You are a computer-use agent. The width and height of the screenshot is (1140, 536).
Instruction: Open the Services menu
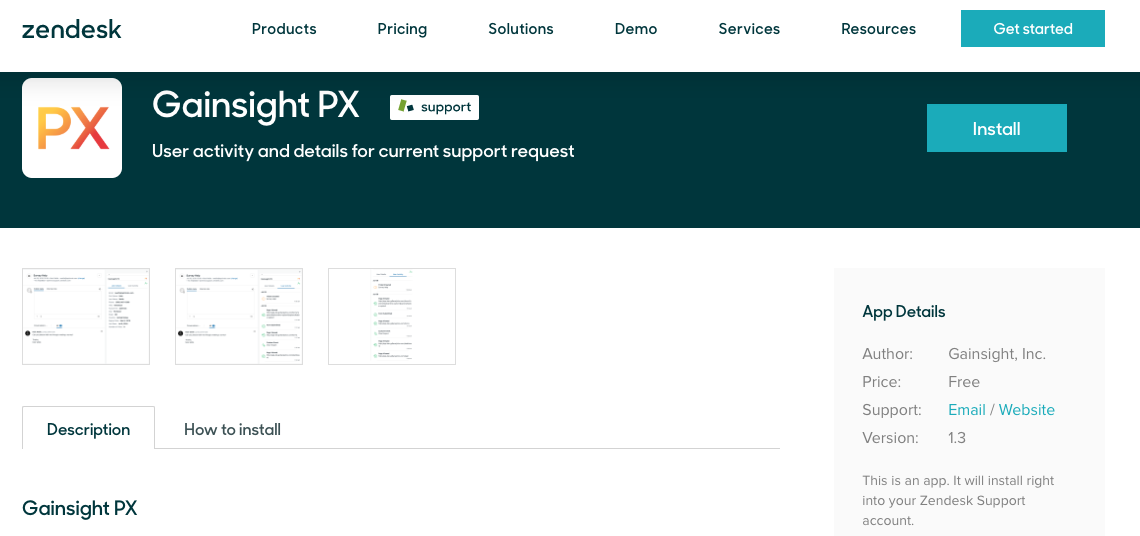coord(749,29)
